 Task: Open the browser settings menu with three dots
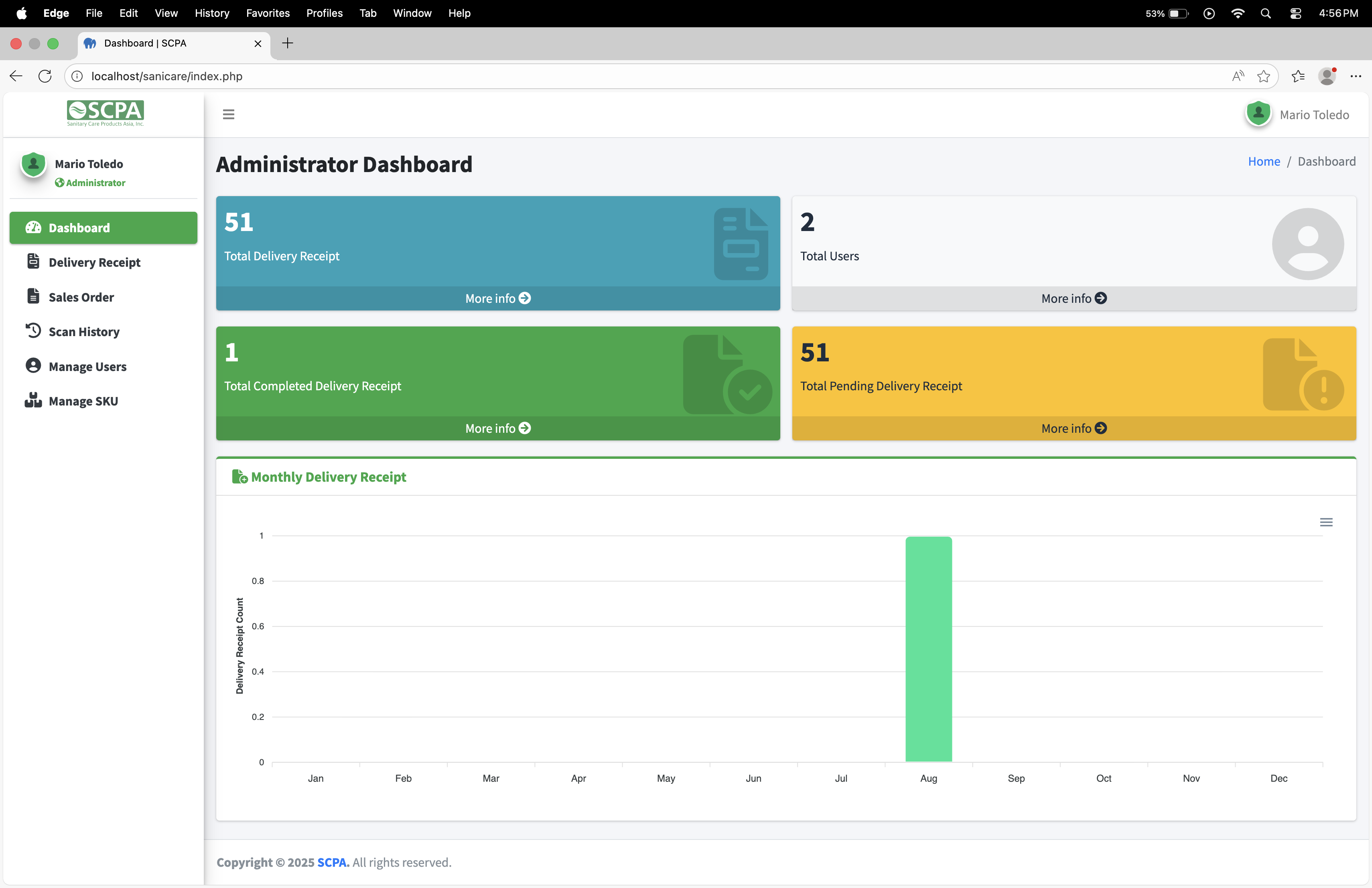point(1356,75)
